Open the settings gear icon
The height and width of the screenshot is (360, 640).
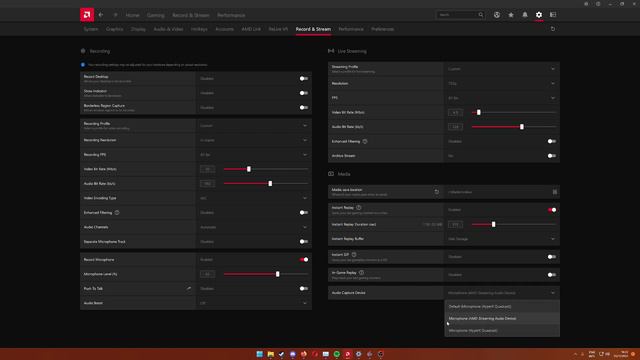539,15
